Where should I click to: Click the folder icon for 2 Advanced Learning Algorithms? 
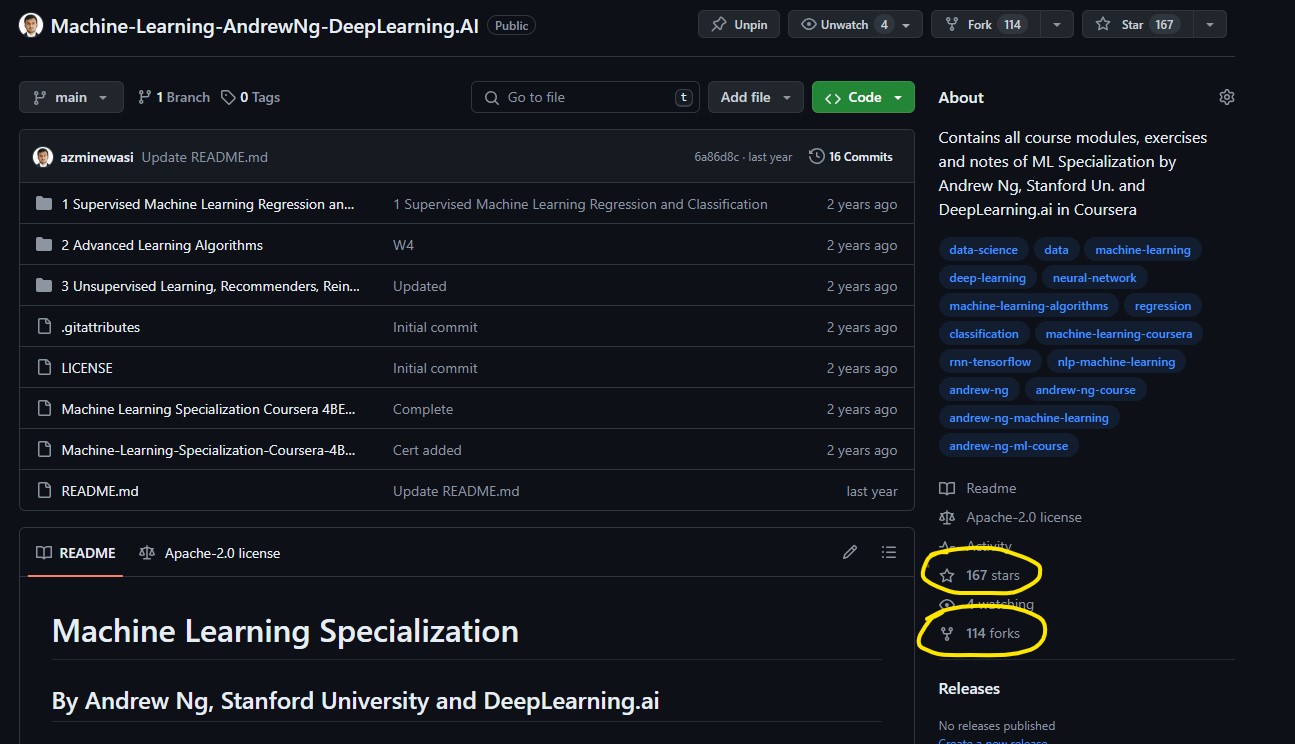[x=43, y=245]
